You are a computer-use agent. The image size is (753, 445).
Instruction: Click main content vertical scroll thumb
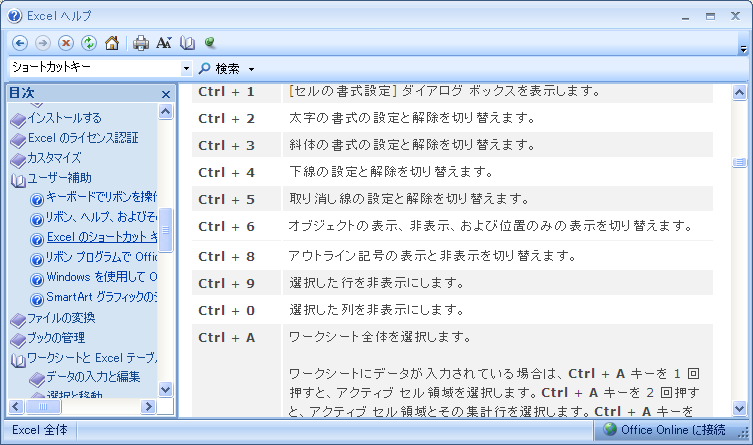tap(740, 163)
